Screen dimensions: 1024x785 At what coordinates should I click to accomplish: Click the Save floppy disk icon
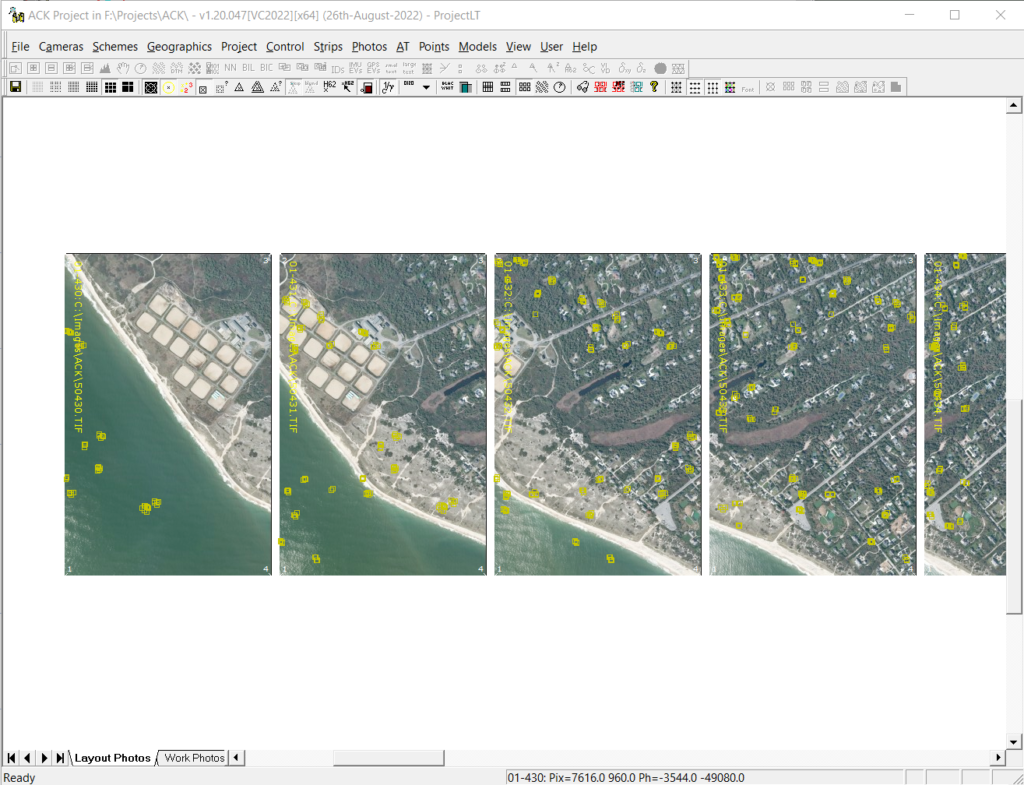(x=16, y=87)
